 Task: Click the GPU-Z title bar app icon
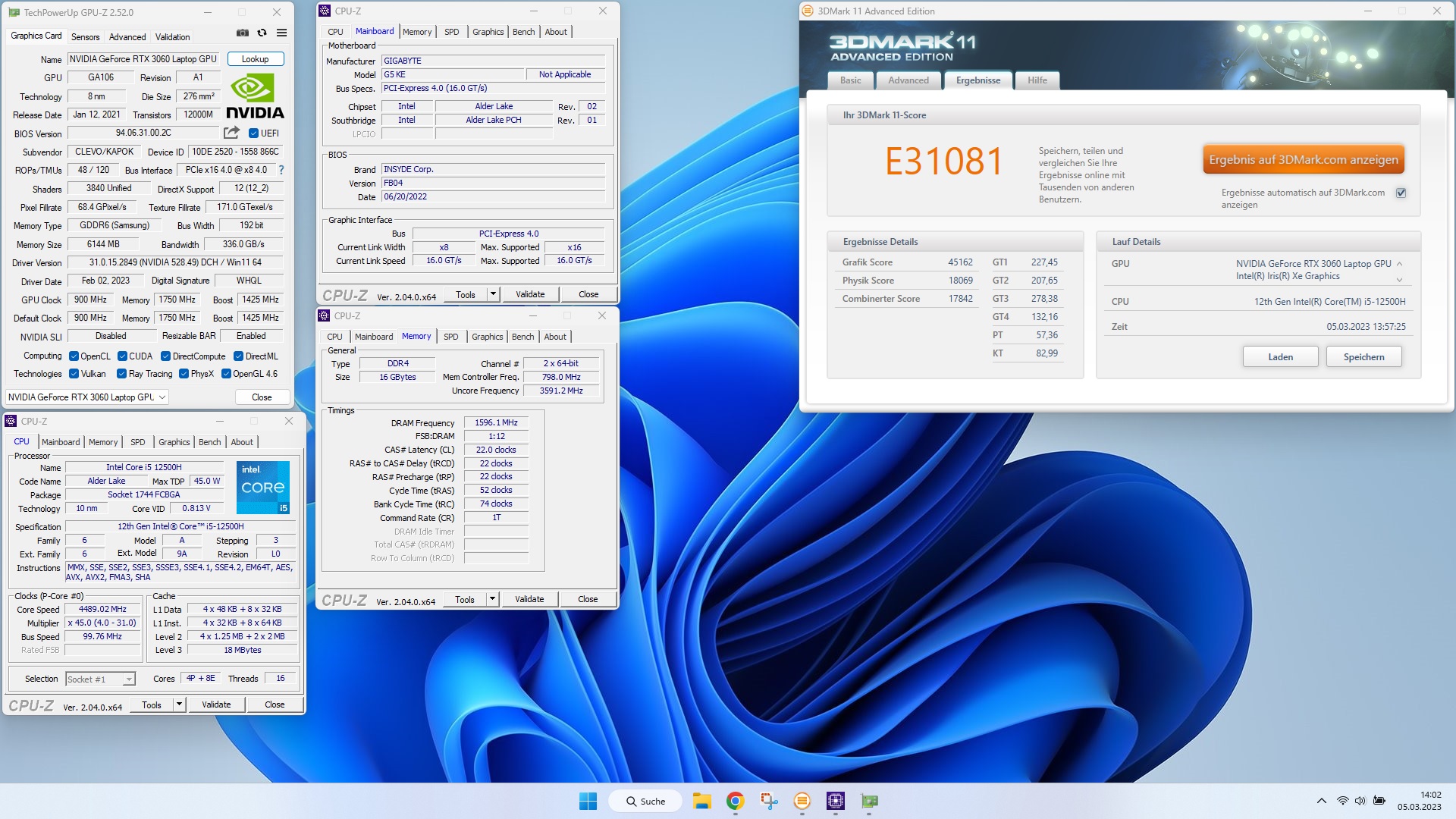click(14, 12)
